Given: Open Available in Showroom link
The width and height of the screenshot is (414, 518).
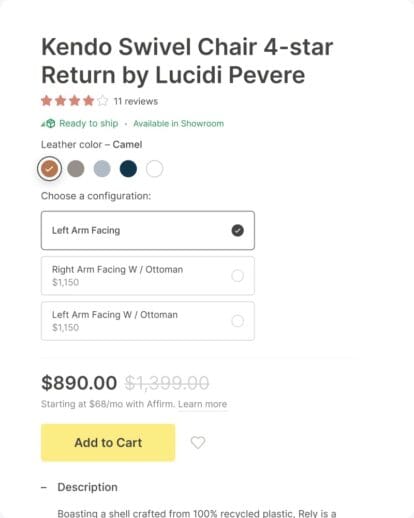Looking at the screenshot, I should point(179,124).
